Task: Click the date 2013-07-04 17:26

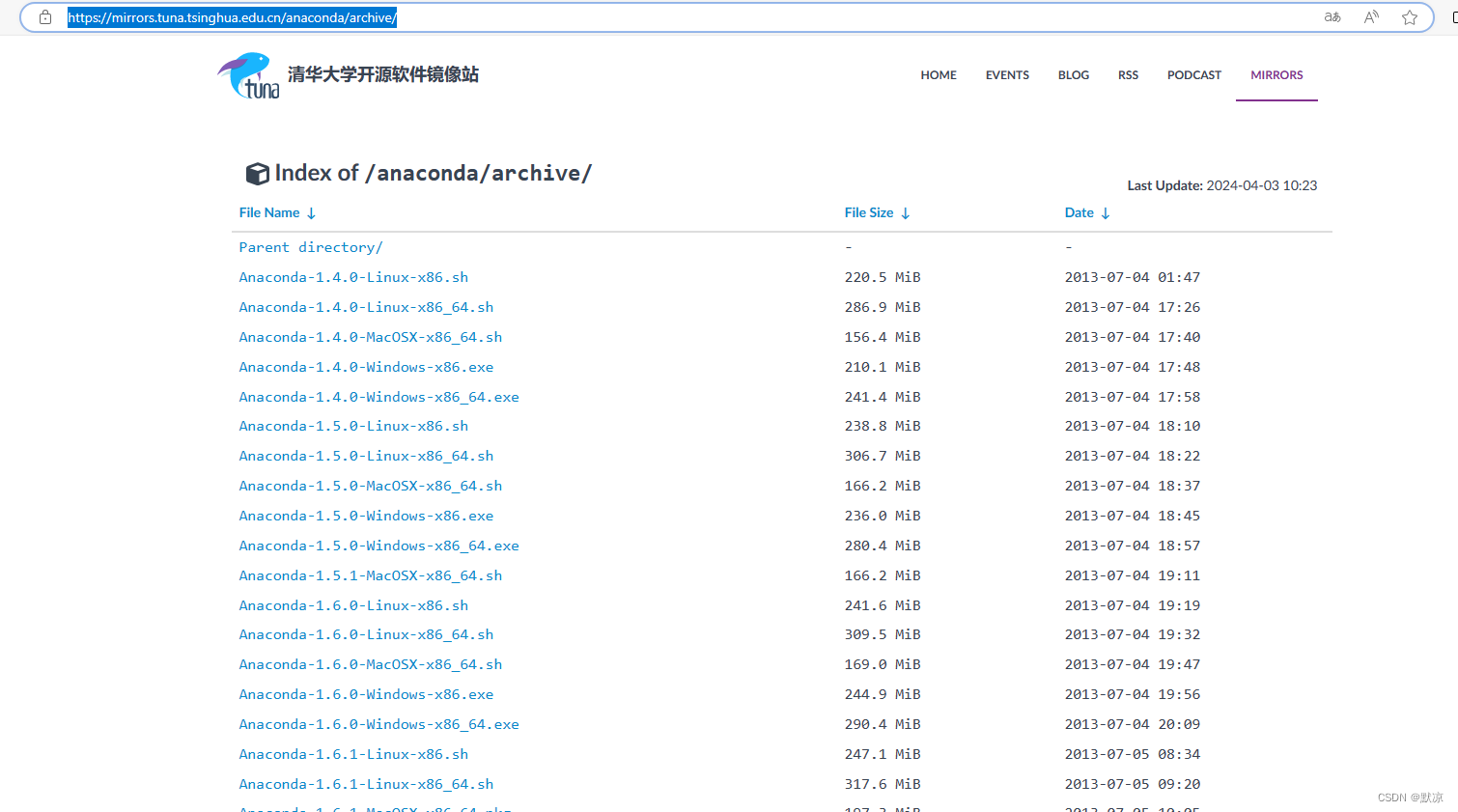Action: 1133,308
